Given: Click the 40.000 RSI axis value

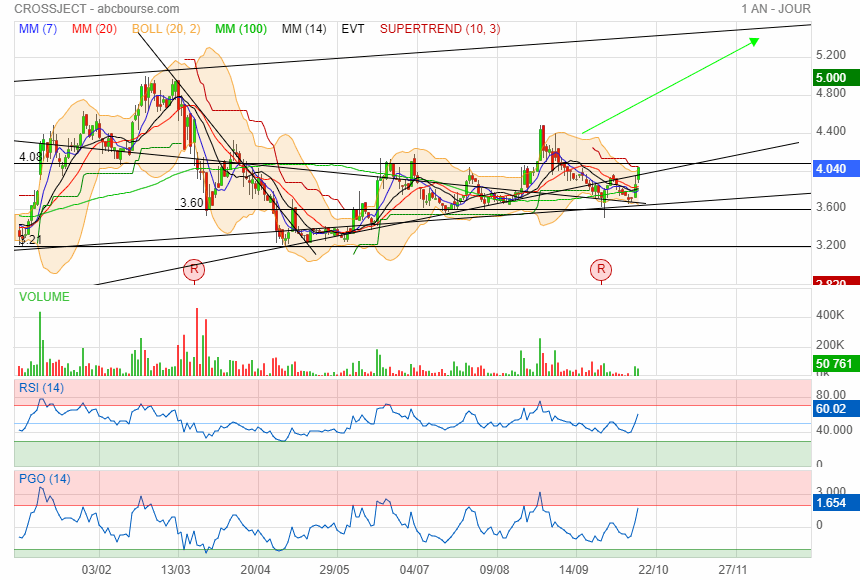Looking at the screenshot, I should click(834, 430).
